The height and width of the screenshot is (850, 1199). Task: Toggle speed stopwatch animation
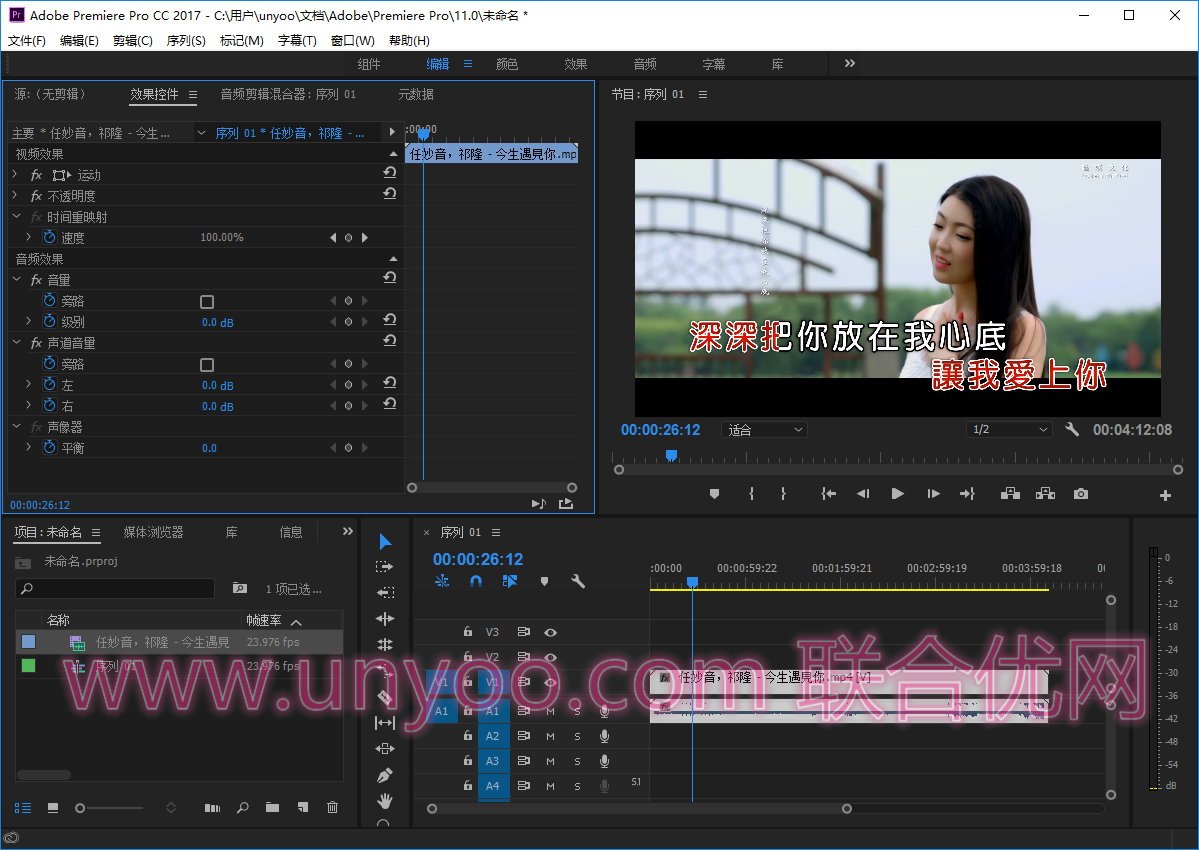click(x=50, y=237)
